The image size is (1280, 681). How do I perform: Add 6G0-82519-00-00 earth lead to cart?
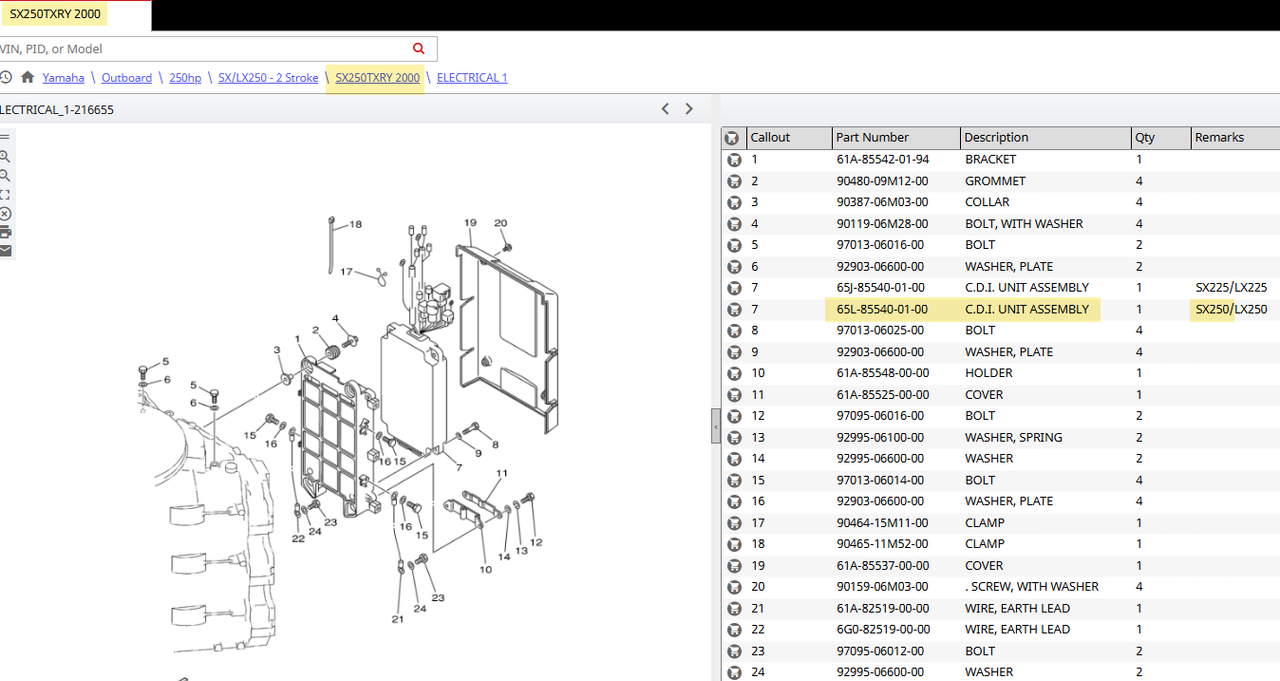[733, 630]
